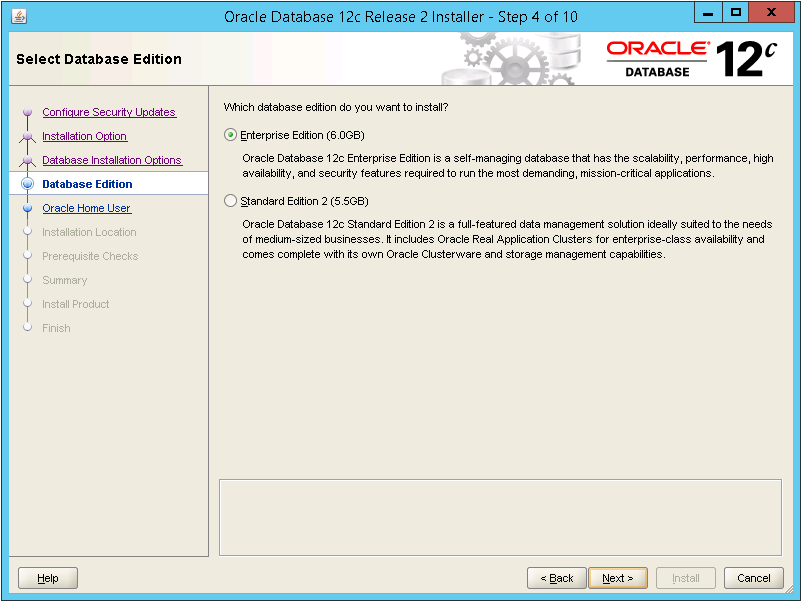Viewport: 802px width, 601px height.
Task: Open the Configure Security Updates step link
Action: tap(108, 113)
